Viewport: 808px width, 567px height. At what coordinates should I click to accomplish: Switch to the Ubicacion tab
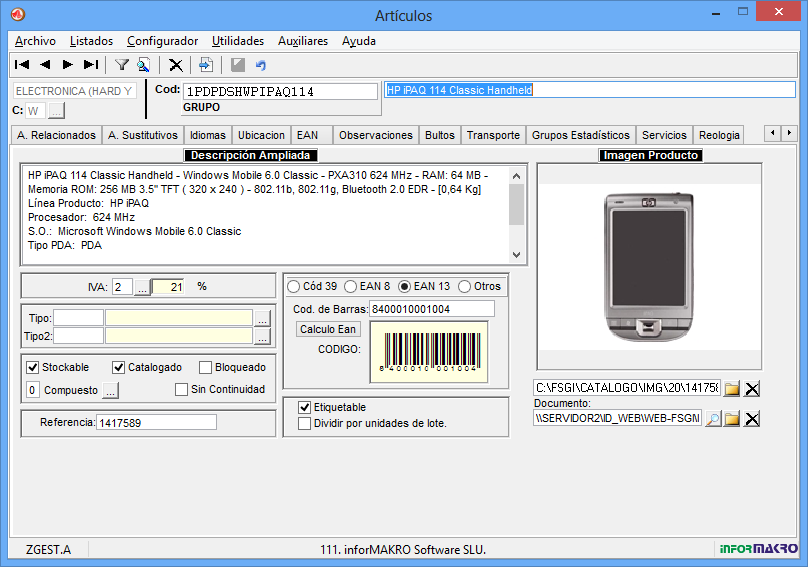tap(261, 135)
